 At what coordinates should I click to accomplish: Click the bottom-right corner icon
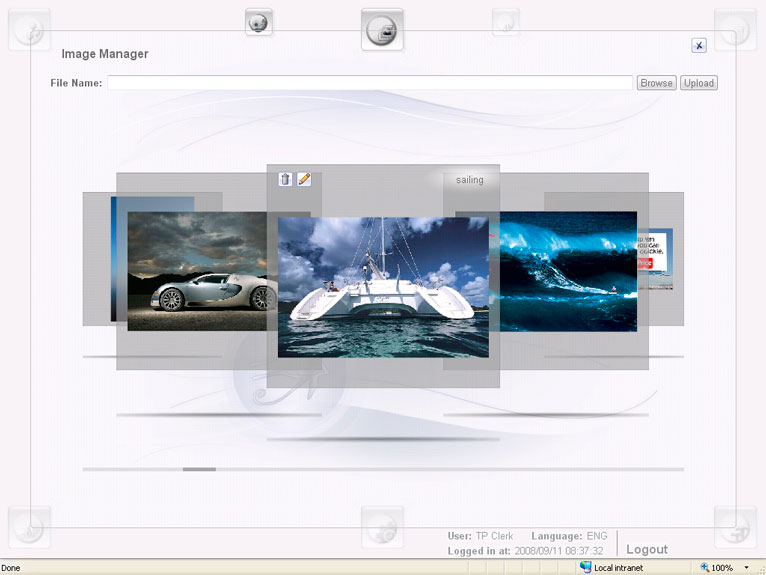click(x=735, y=527)
